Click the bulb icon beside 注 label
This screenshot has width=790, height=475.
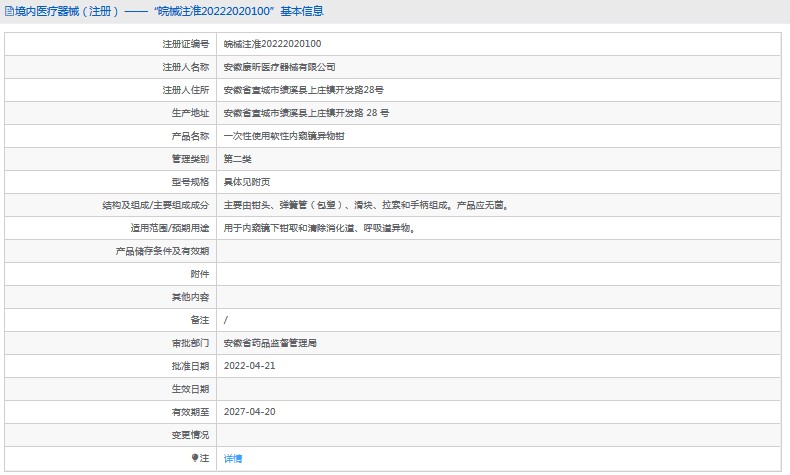(x=195, y=458)
